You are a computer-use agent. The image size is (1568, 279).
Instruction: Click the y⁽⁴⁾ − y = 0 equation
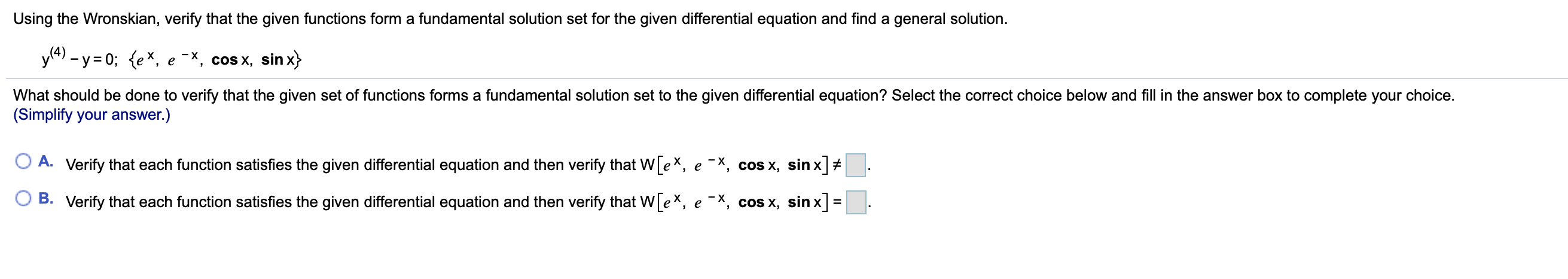pos(79,59)
